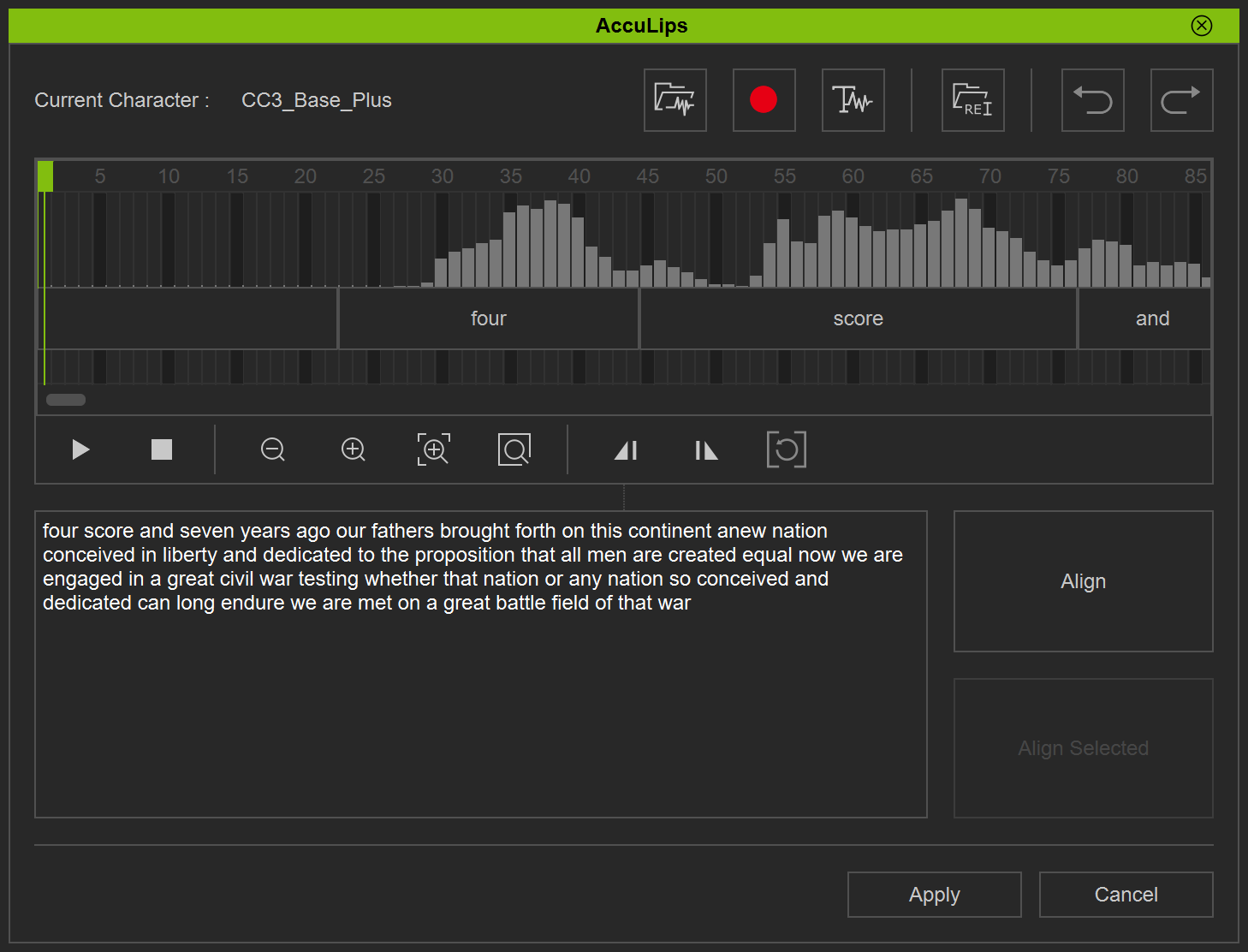This screenshot has height=952, width=1248.
Task: Open the import audio file icon
Action: 675,100
